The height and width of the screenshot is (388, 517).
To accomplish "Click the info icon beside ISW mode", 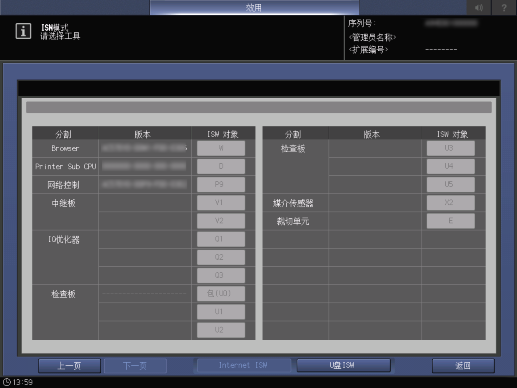I will (x=23, y=31).
